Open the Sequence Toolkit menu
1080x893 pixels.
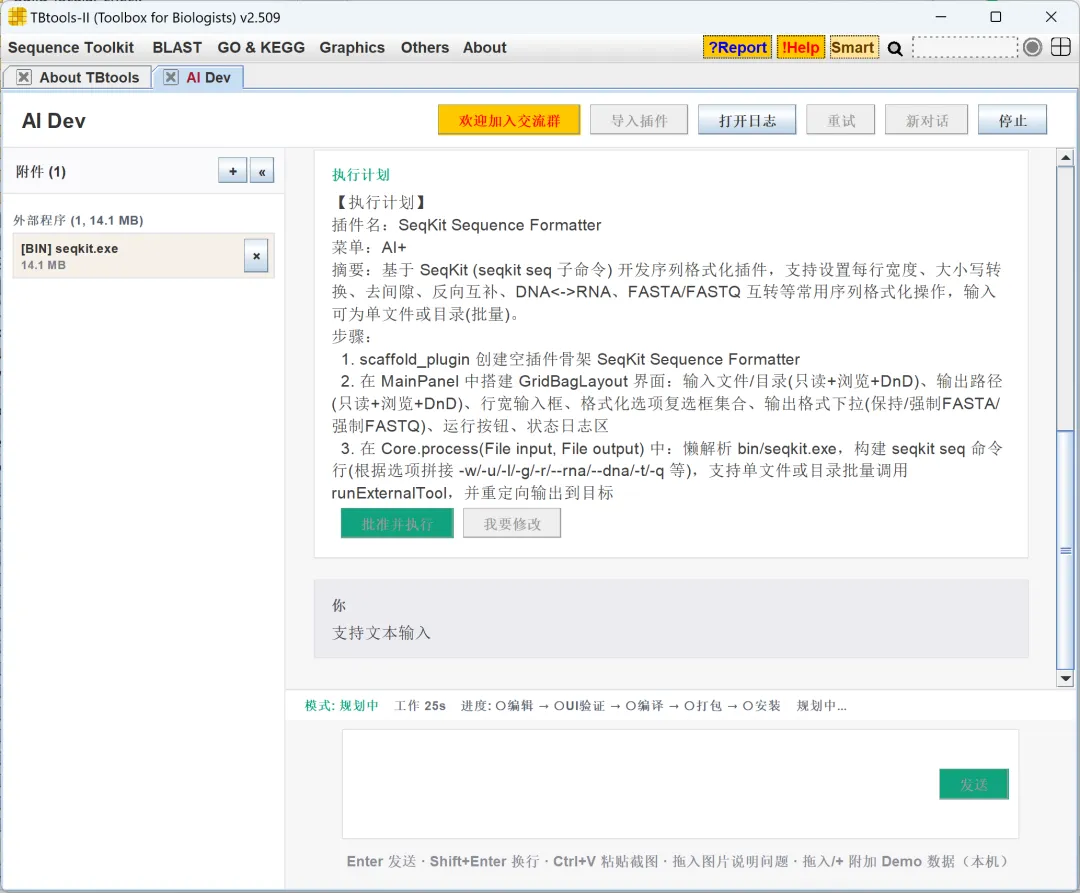71,48
